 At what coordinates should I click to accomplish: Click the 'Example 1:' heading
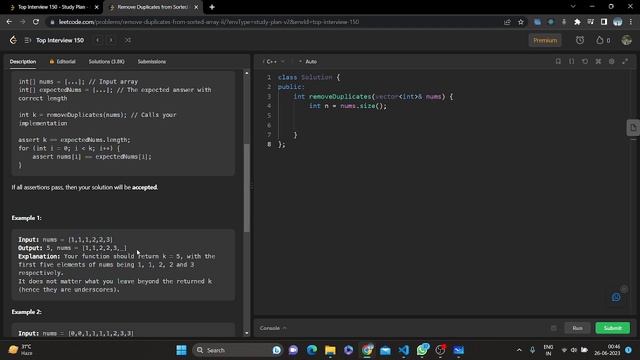27,218
